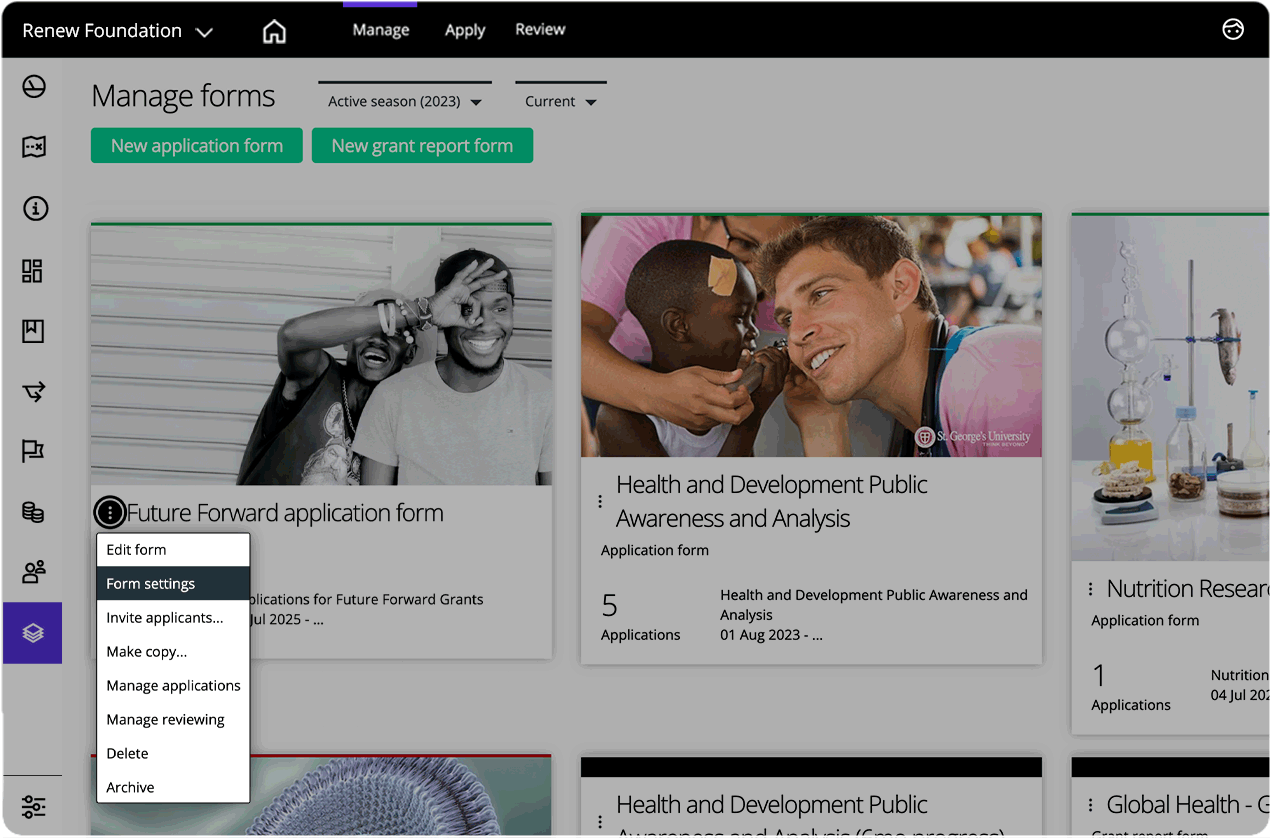Select the layers stack icon in sidebar
Image resolution: width=1272 pixels, height=838 pixels.
33,633
